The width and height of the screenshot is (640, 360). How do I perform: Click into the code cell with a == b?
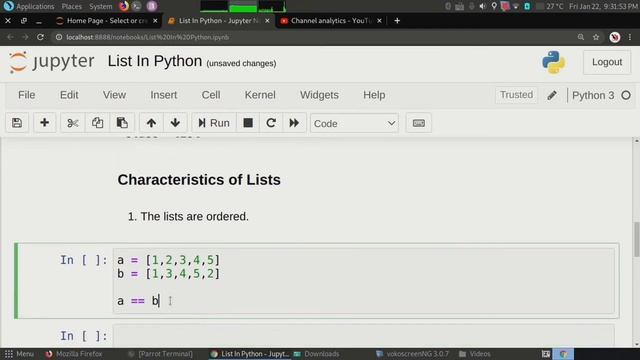tap(363, 280)
